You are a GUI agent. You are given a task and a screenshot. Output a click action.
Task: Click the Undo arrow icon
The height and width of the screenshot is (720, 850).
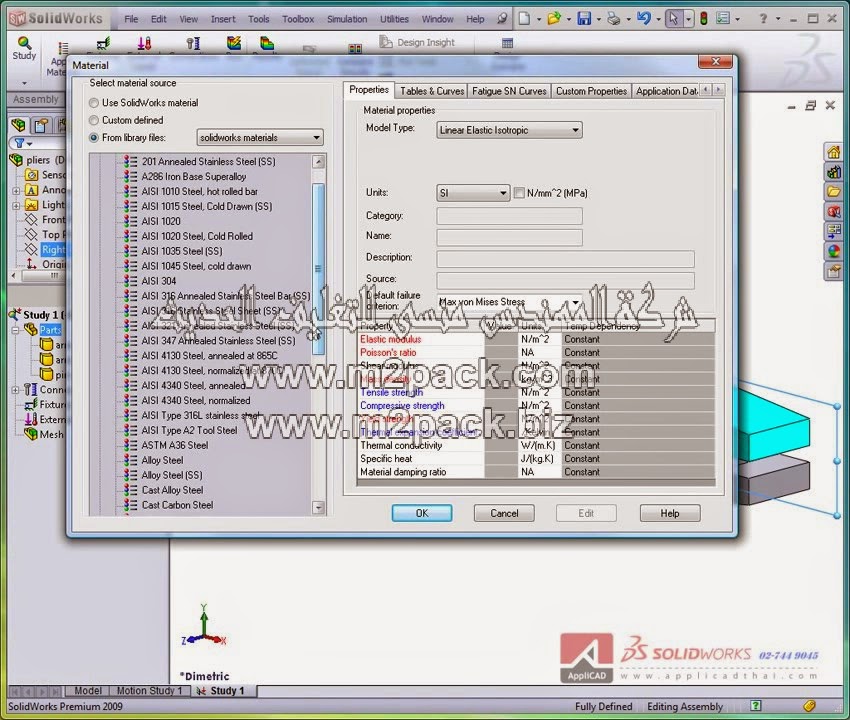click(x=643, y=19)
